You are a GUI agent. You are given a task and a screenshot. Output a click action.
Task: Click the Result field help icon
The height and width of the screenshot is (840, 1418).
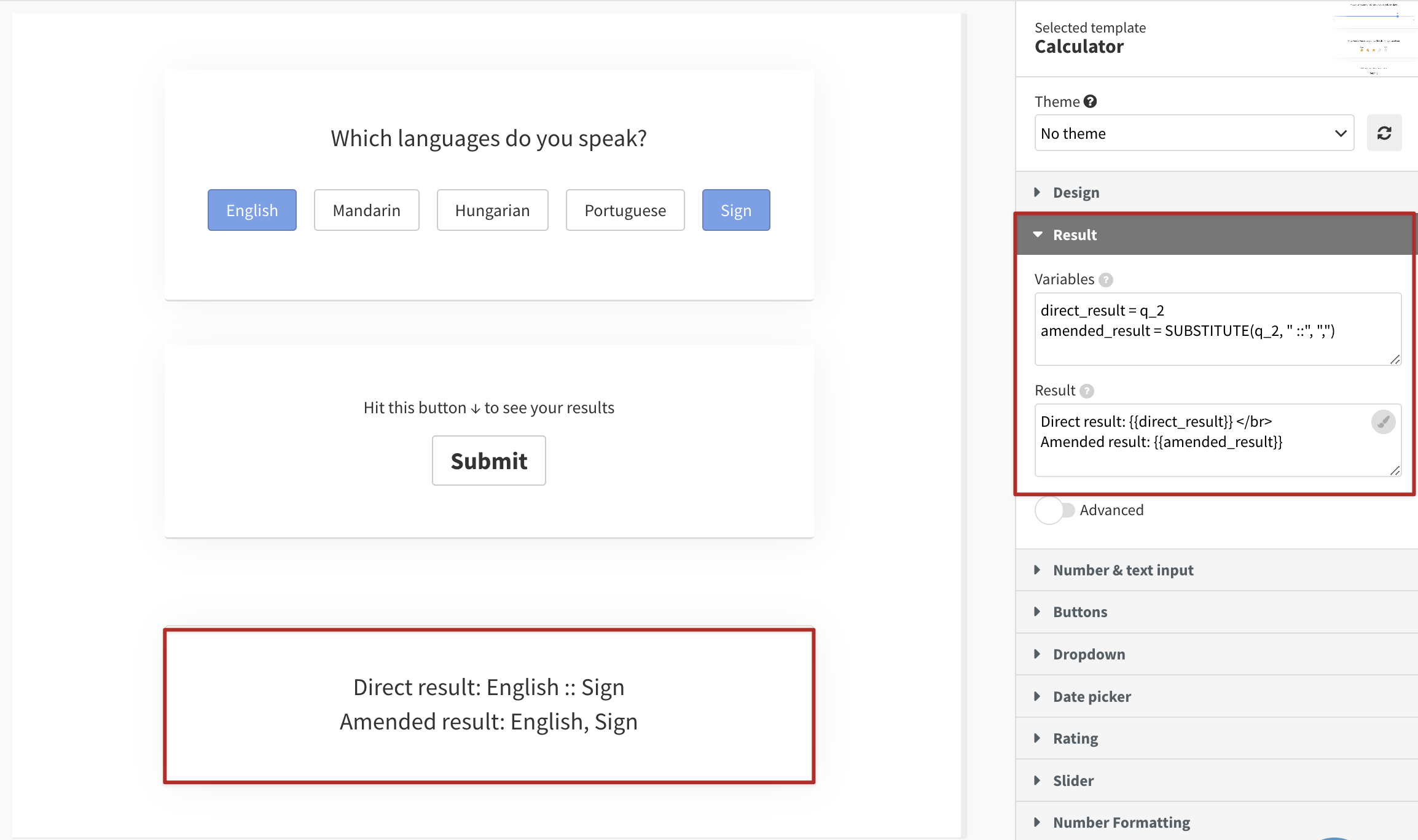point(1086,391)
